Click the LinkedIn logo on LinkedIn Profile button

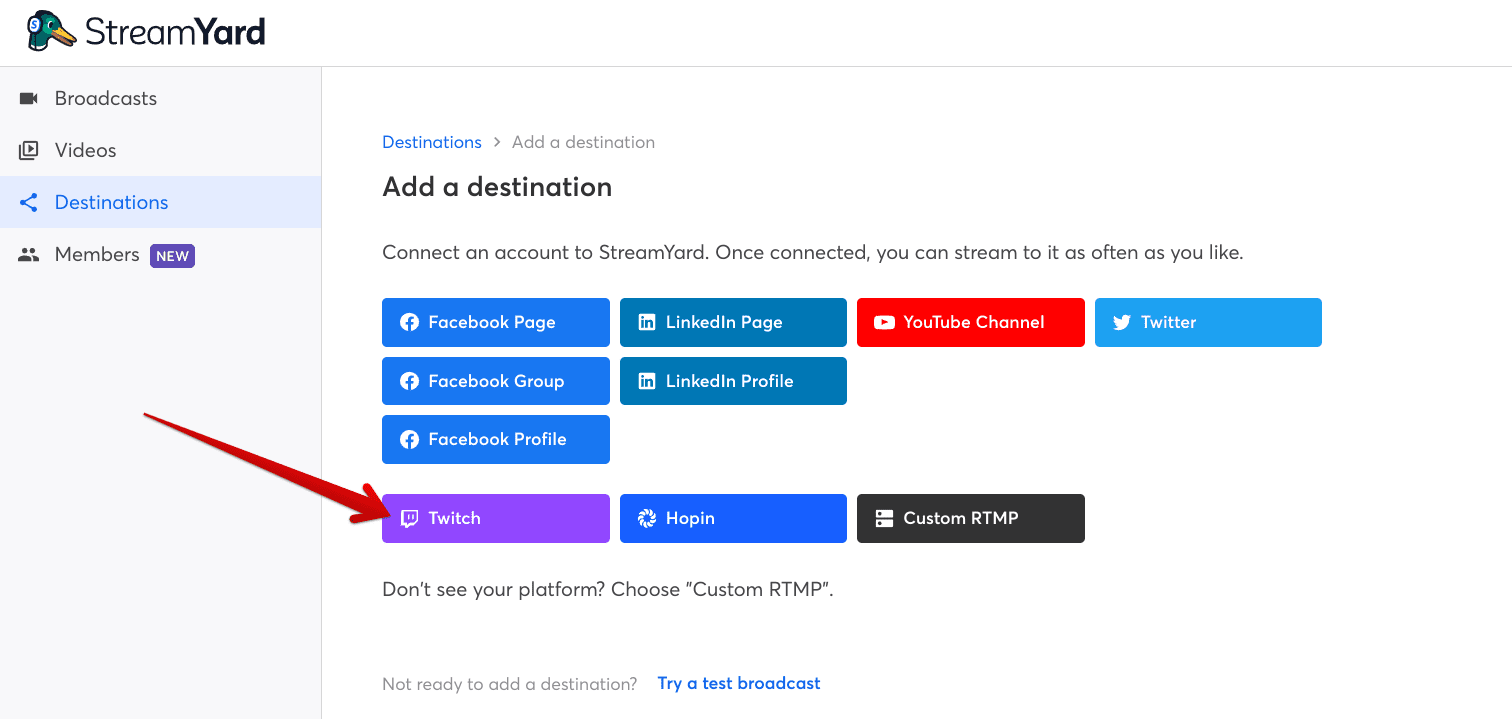tap(647, 381)
